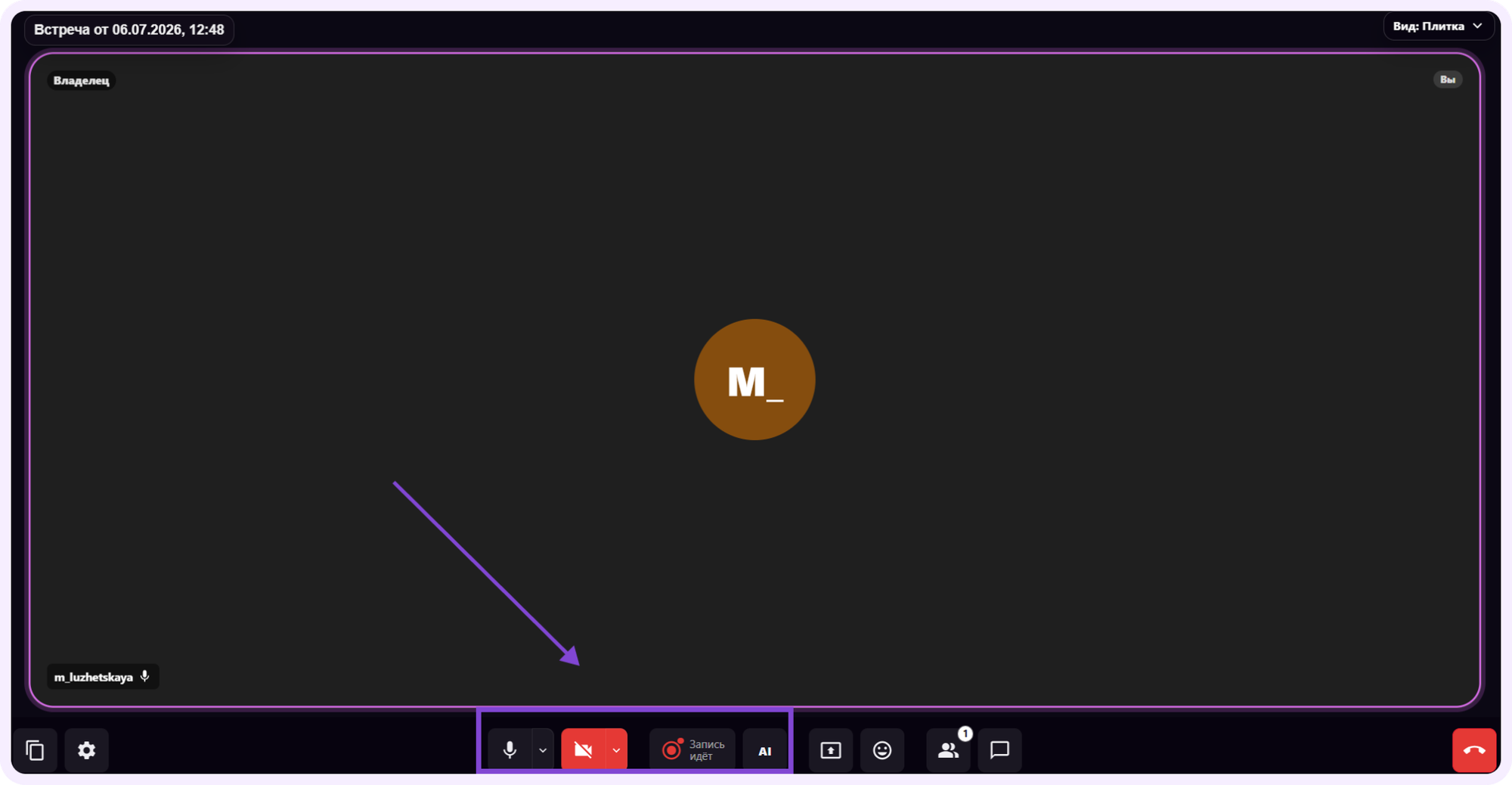1512x785 pixels.
Task: Open the emoji reactions picker
Action: (882, 750)
